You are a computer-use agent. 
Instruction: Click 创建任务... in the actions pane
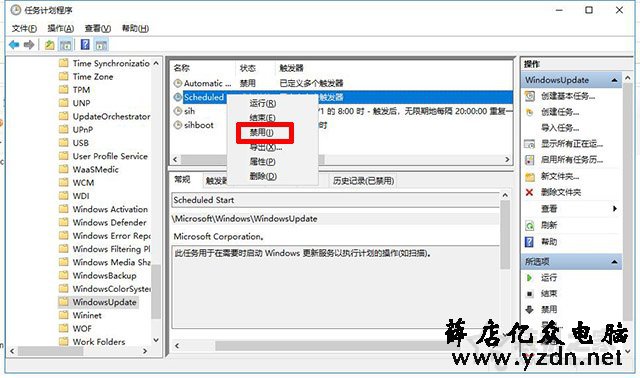coord(560,112)
